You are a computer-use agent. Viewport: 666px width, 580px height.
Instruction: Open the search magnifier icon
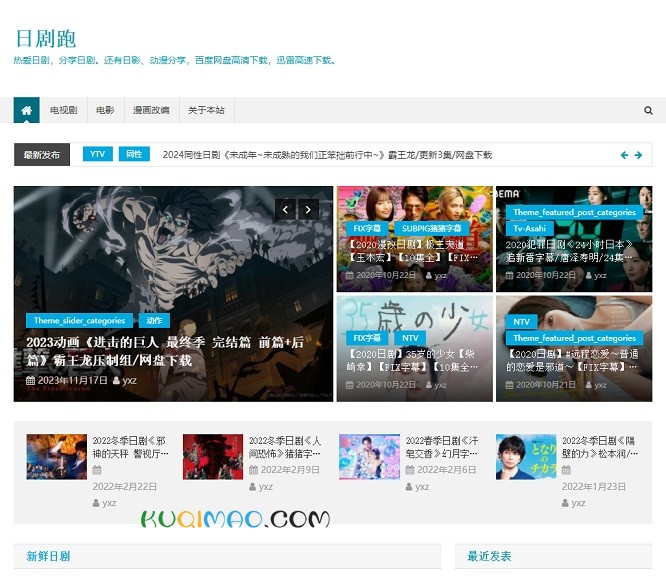pyautogui.click(x=648, y=110)
